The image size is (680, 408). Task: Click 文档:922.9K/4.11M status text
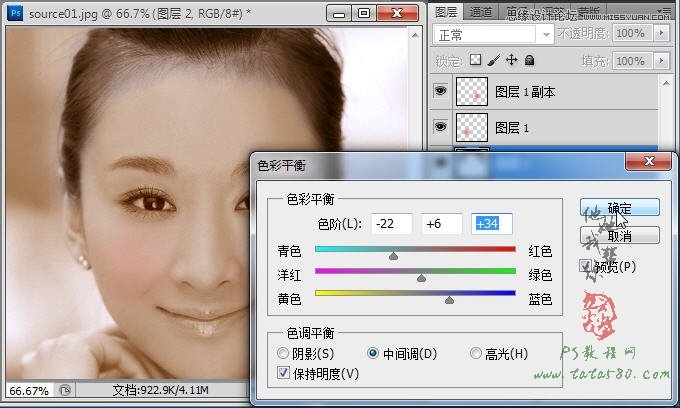click(x=160, y=390)
